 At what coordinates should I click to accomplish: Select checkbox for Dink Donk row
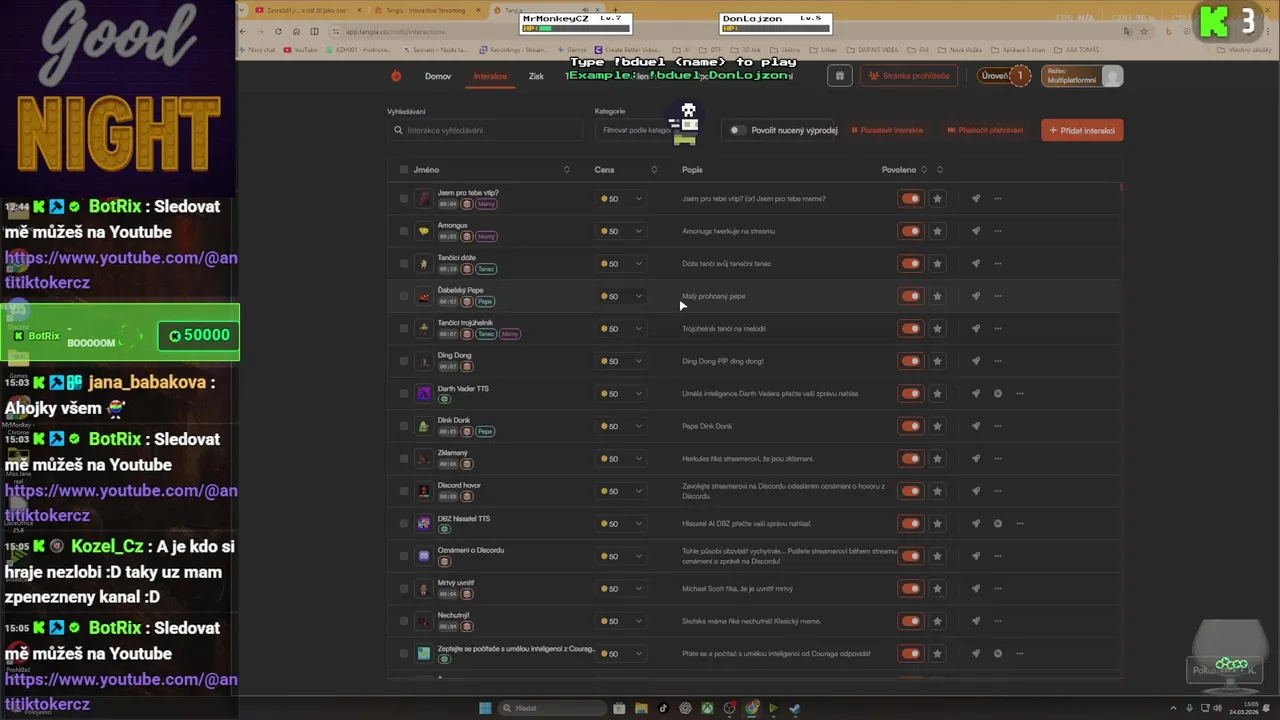coord(404,426)
